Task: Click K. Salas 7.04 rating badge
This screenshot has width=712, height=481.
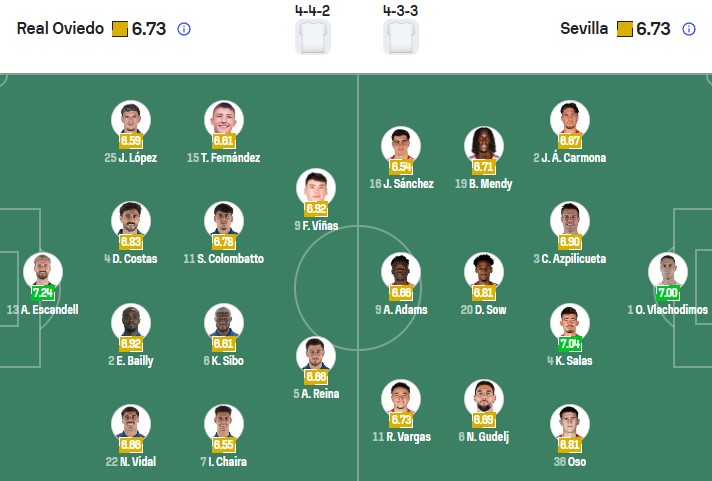Action: pyautogui.click(x=570, y=345)
